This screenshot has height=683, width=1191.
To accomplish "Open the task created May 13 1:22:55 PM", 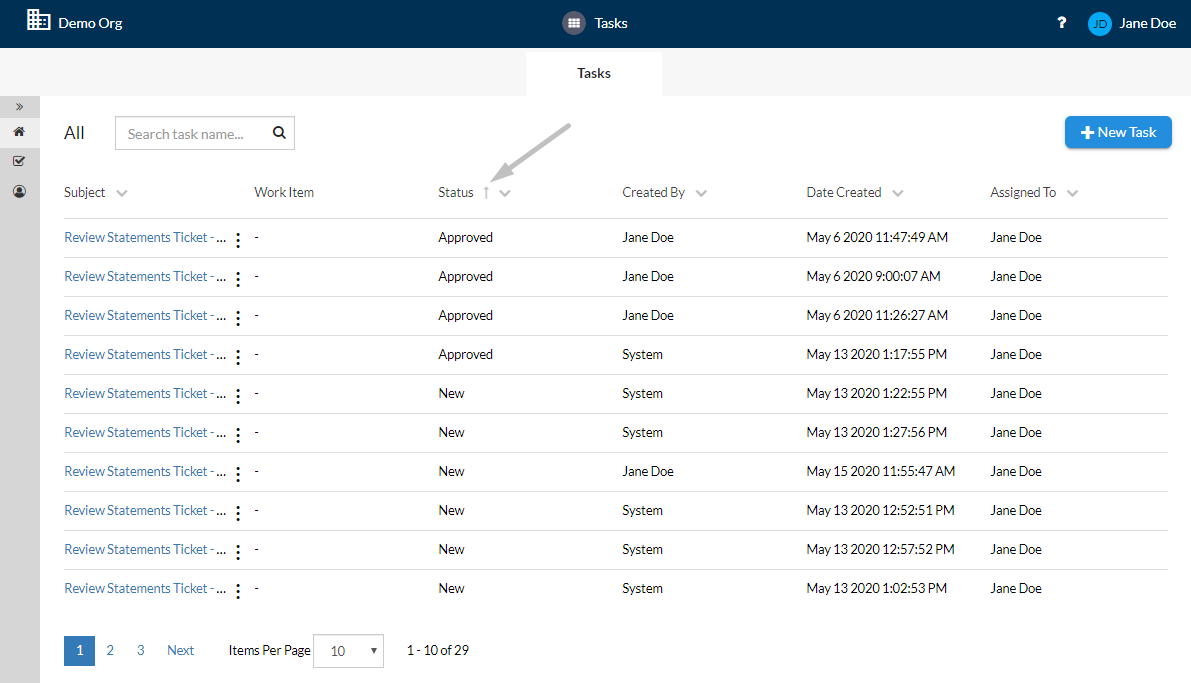I will point(144,393).
